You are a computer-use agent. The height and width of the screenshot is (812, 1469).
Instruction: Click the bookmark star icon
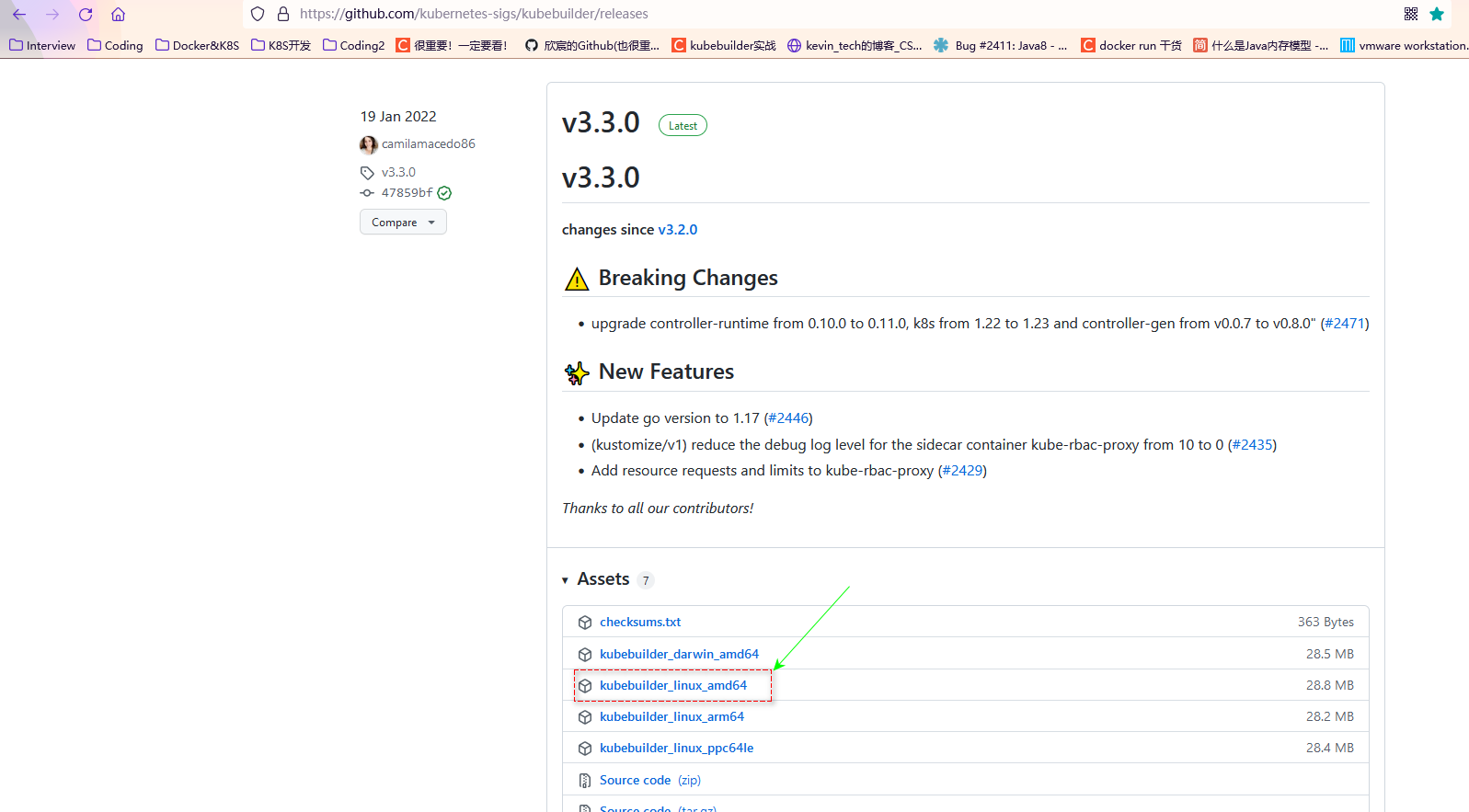(1437, 14)
